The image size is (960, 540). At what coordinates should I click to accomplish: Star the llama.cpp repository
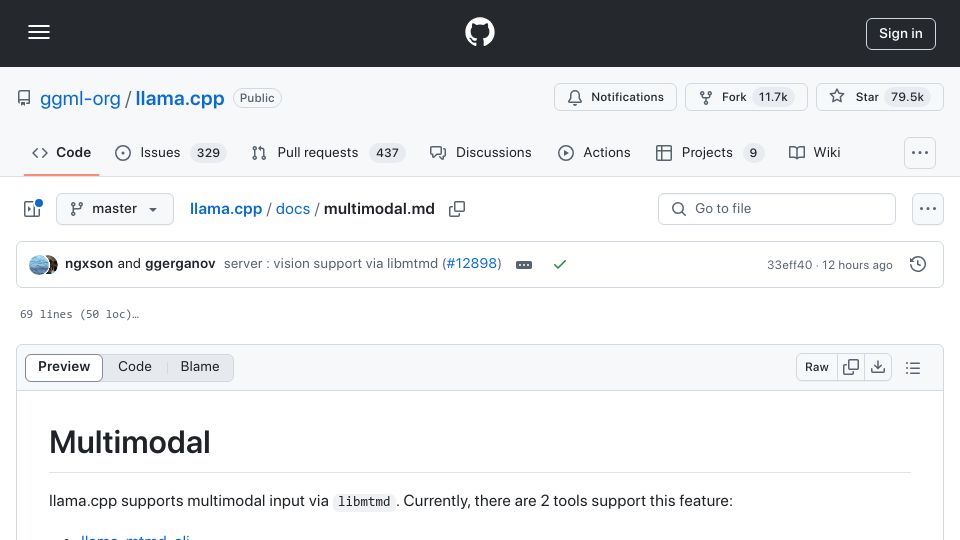(x=879, y=97)
